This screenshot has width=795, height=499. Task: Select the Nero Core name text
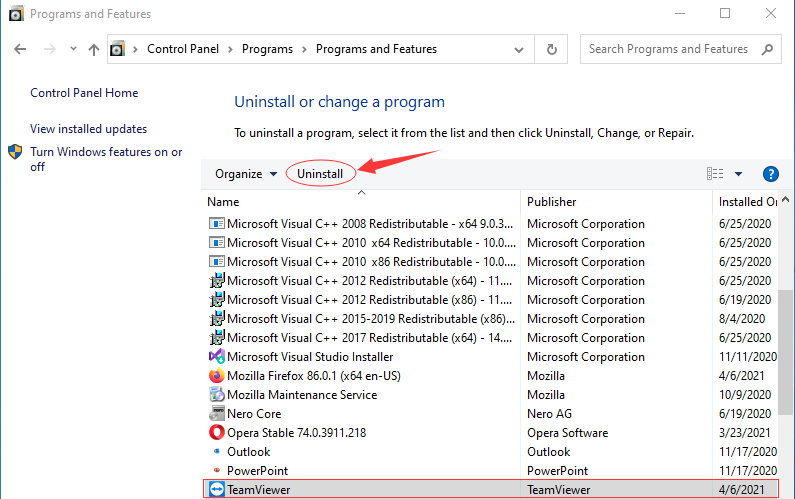pos(254,414)
